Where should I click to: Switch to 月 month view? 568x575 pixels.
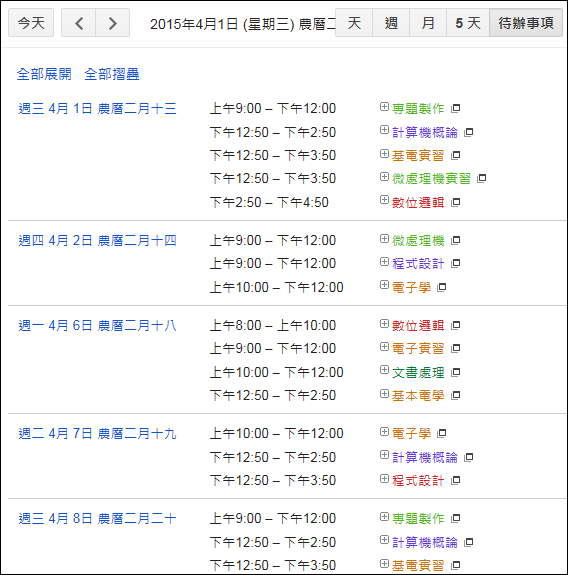click(428, 23)
